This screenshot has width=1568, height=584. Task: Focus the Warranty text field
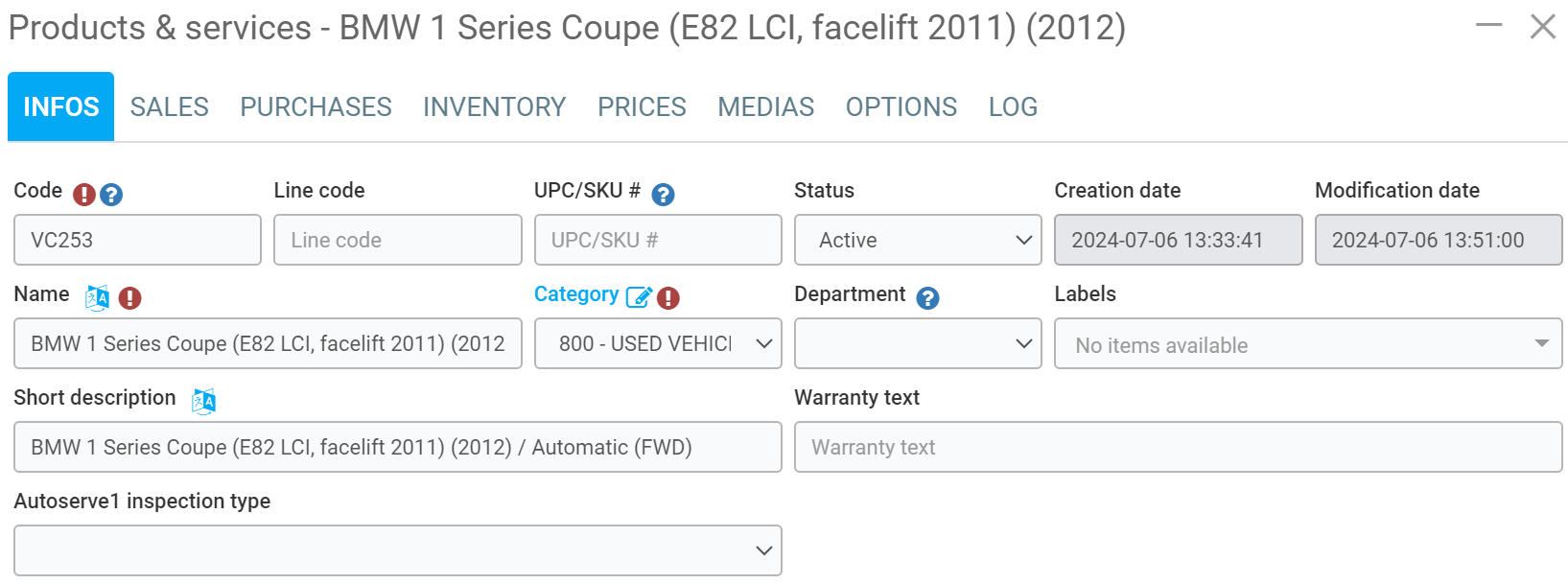coord(1178,447)
